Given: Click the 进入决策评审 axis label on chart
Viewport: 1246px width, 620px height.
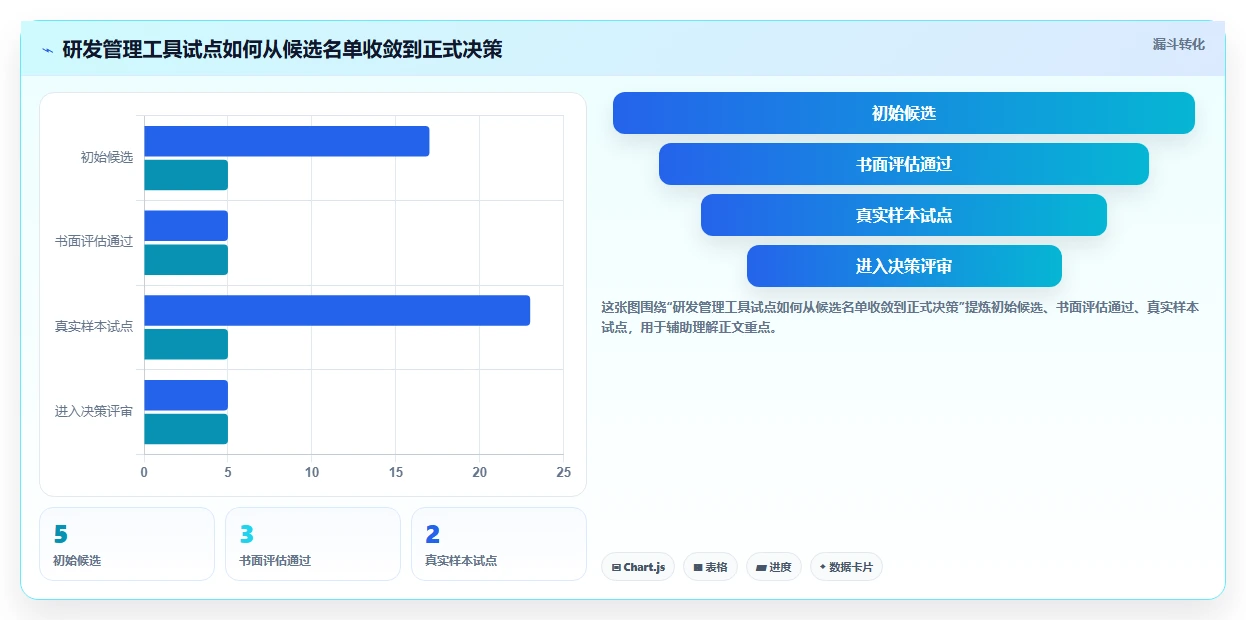Looking at the screenshot, I should 94,412.
